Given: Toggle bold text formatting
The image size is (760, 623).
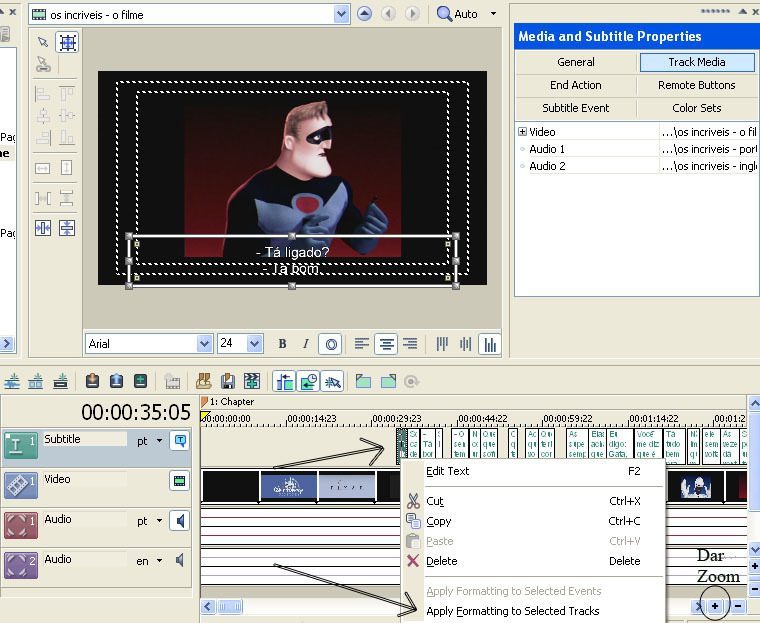Looking at the screenshot, I should coord(283,344).
